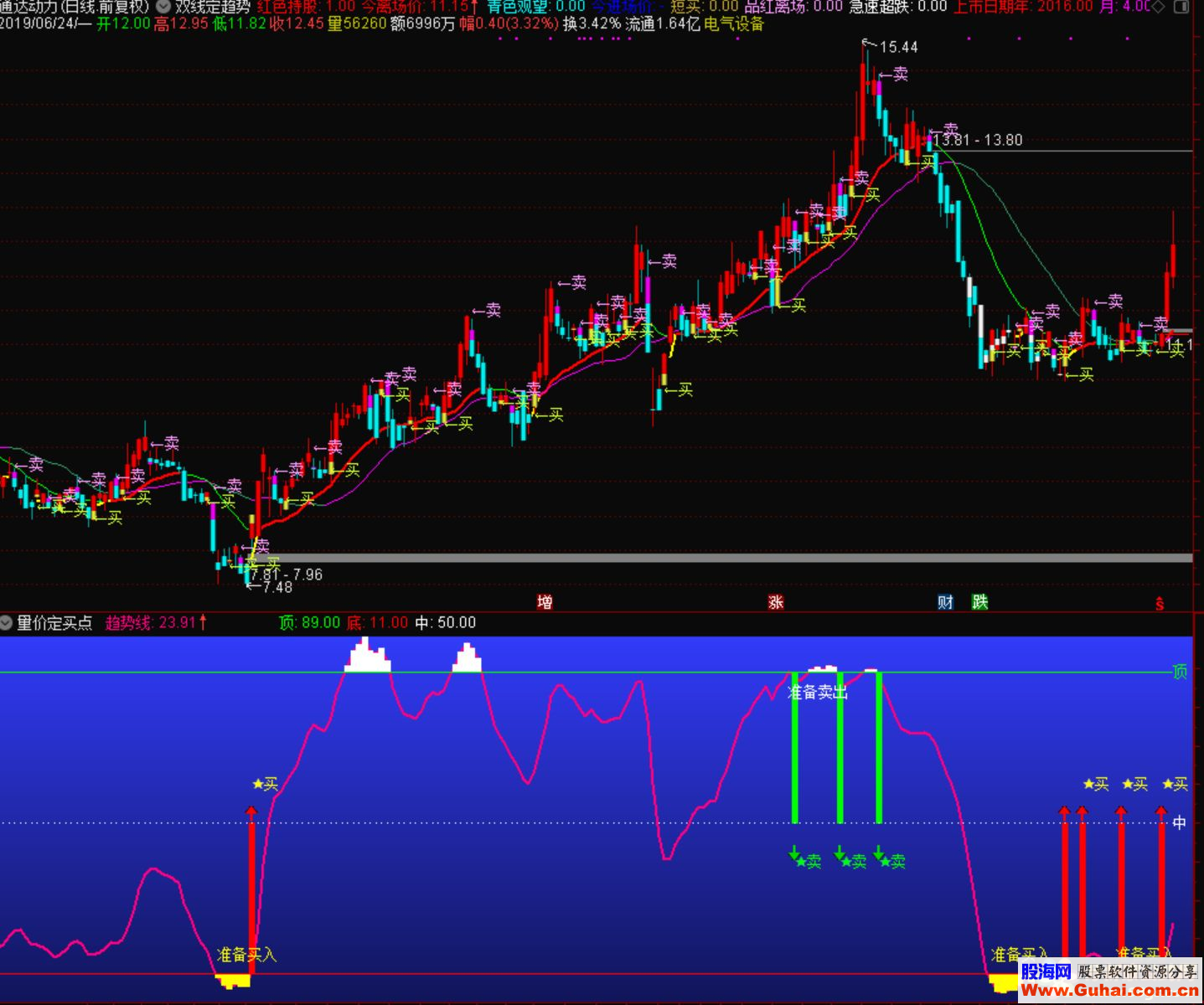This screenshot has height=1005, width=1204.
Task: Open the 量价定买点 indicator dropdown circle icon
Action: pyautogui.click(x=7, y=622)
